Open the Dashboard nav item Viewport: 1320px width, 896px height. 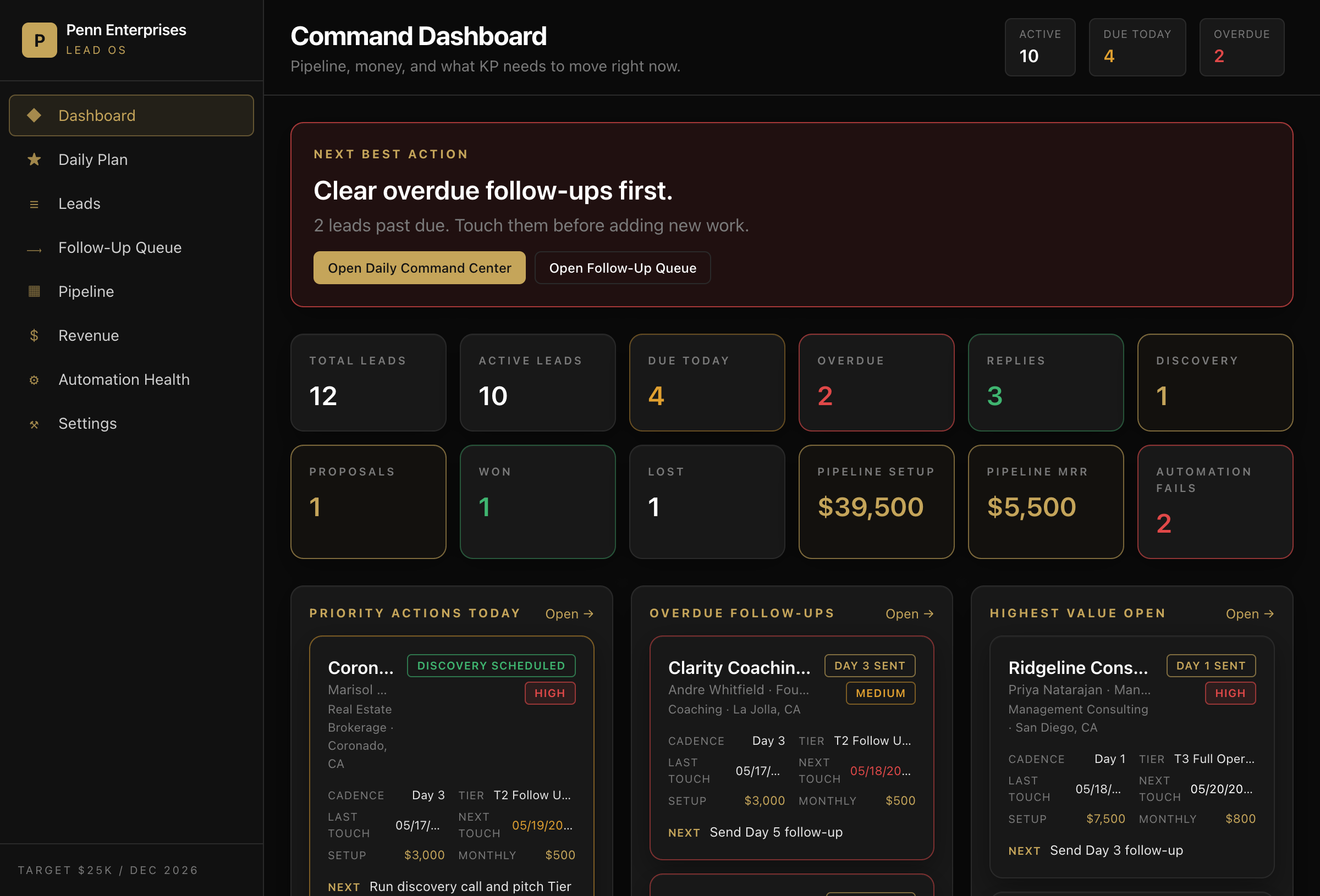point(131,115)
